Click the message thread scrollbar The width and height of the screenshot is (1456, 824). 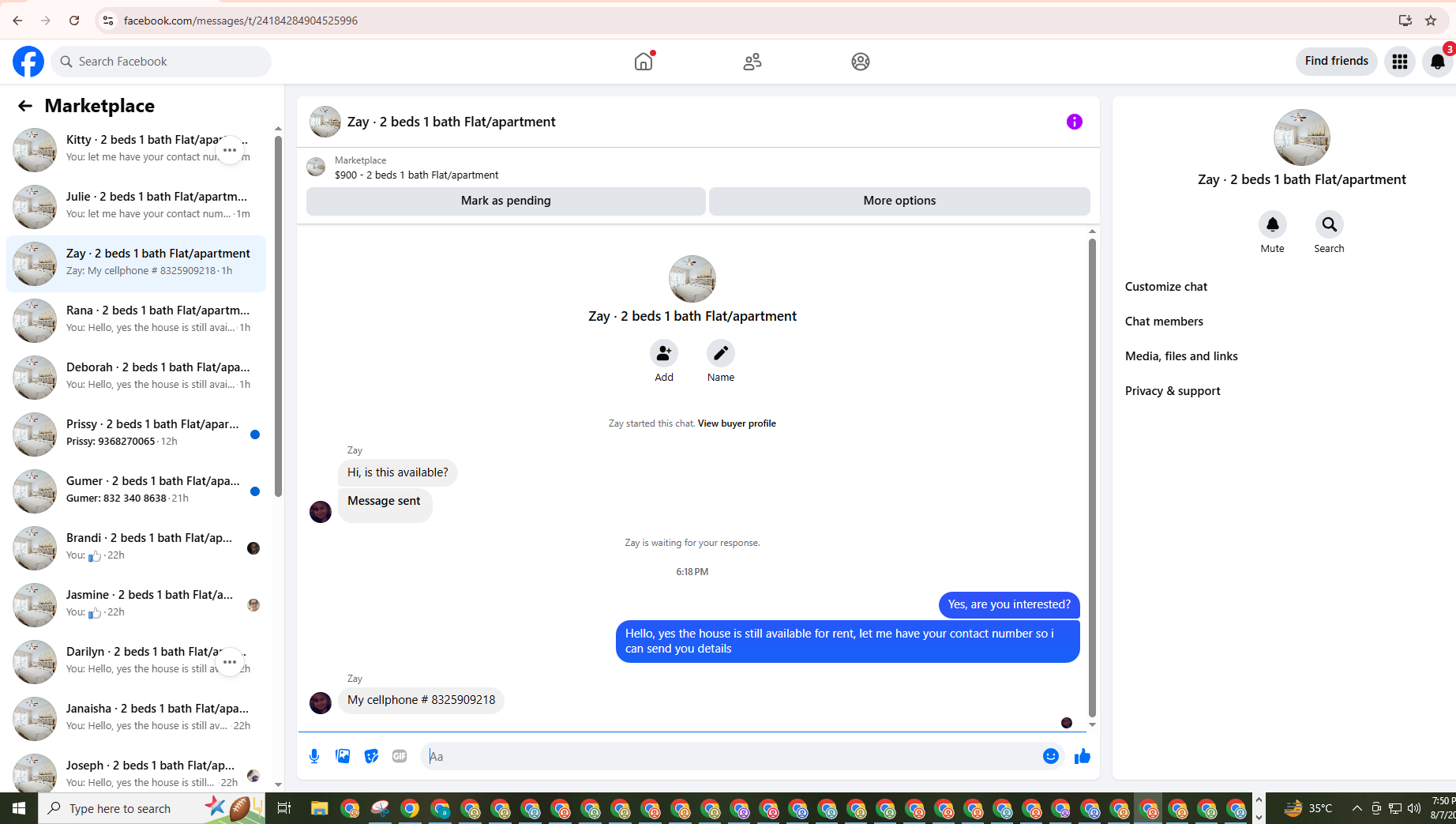coord(1092,477)
